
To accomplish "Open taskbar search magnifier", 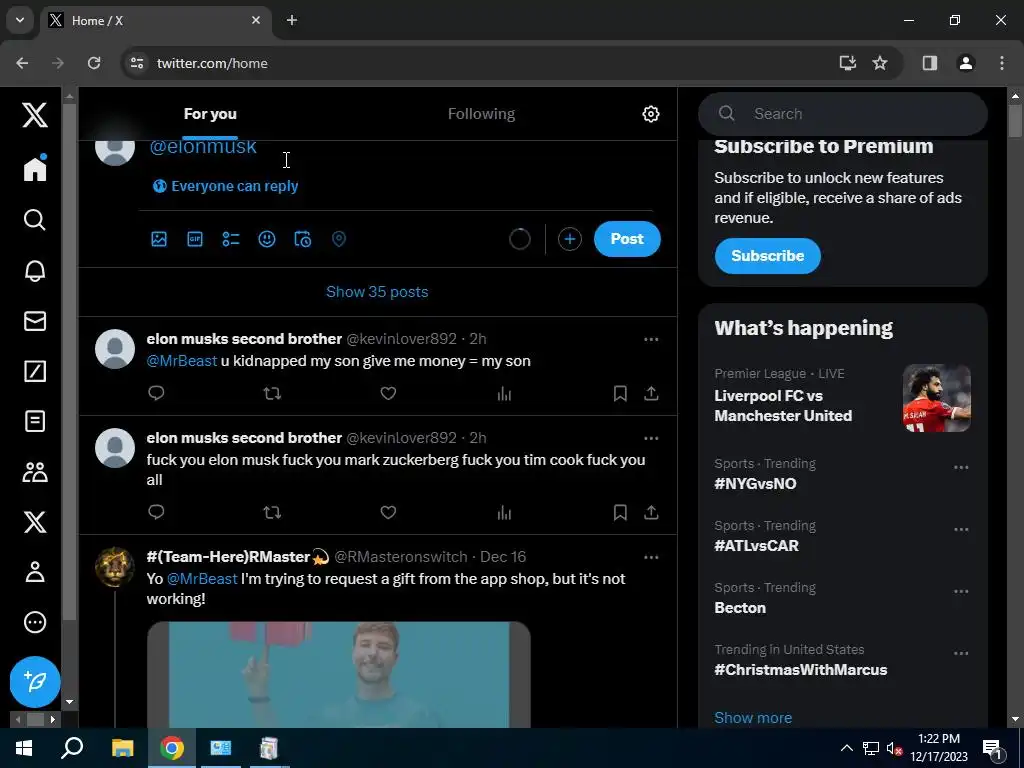I will (x=72, y=748).
